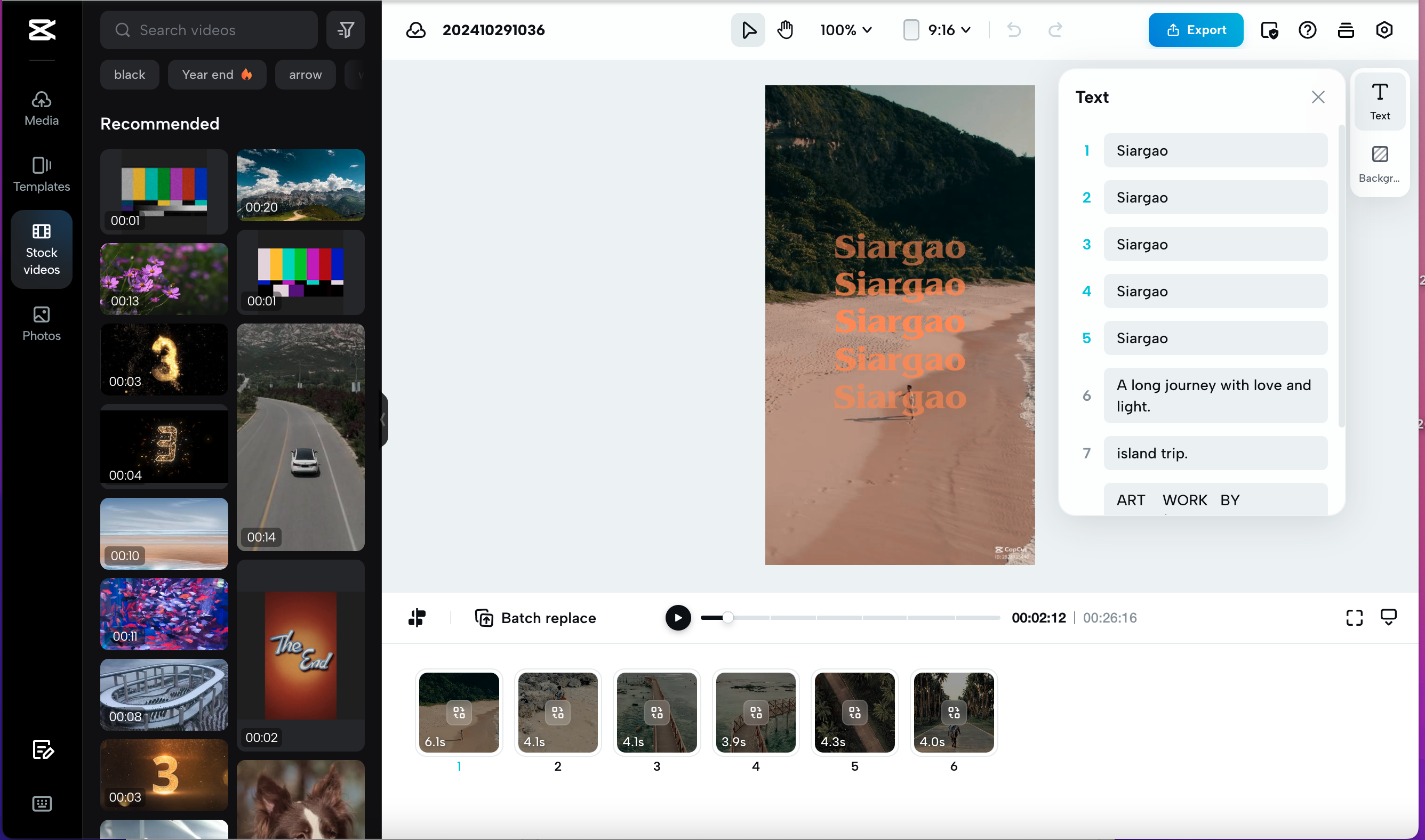Image resolution: width=1425 pixels, height=840 pixels.
Task: Open the help question mark icon
Action: click(1307, 30)
